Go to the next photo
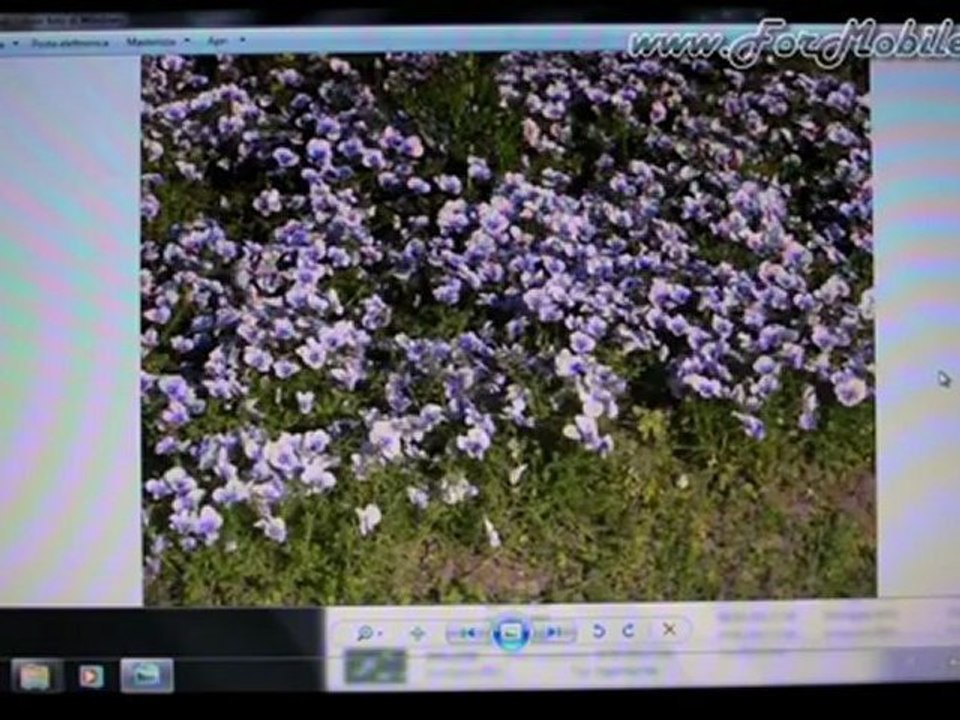 point(555,632)
